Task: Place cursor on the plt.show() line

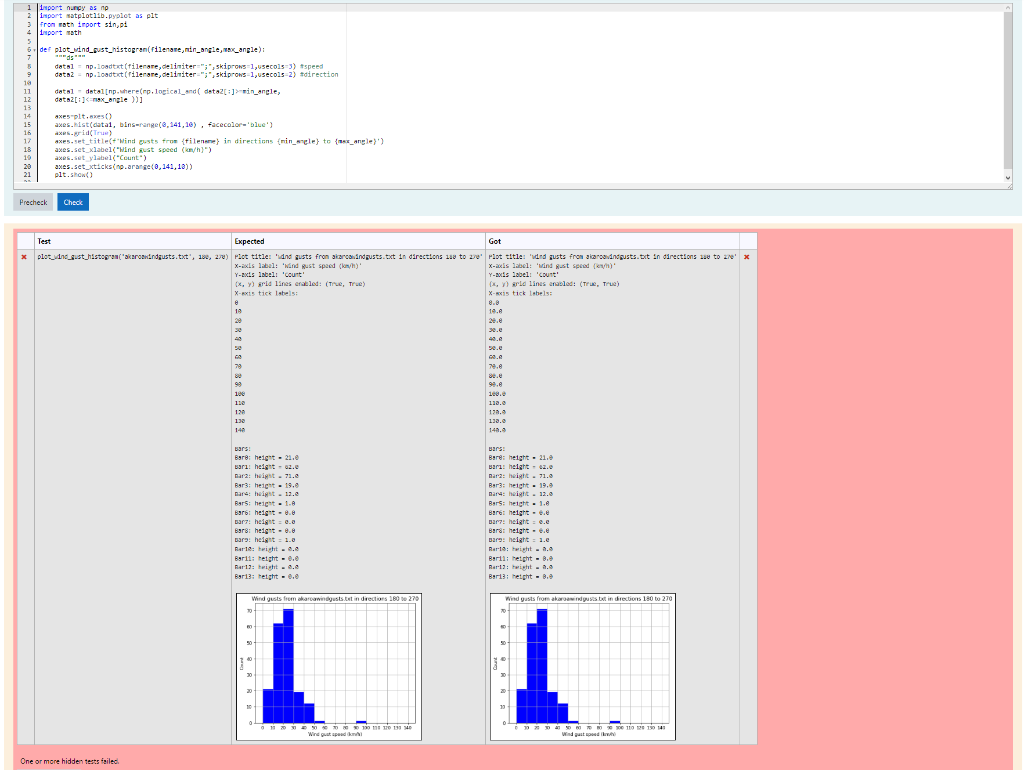Action: [72, 174]
